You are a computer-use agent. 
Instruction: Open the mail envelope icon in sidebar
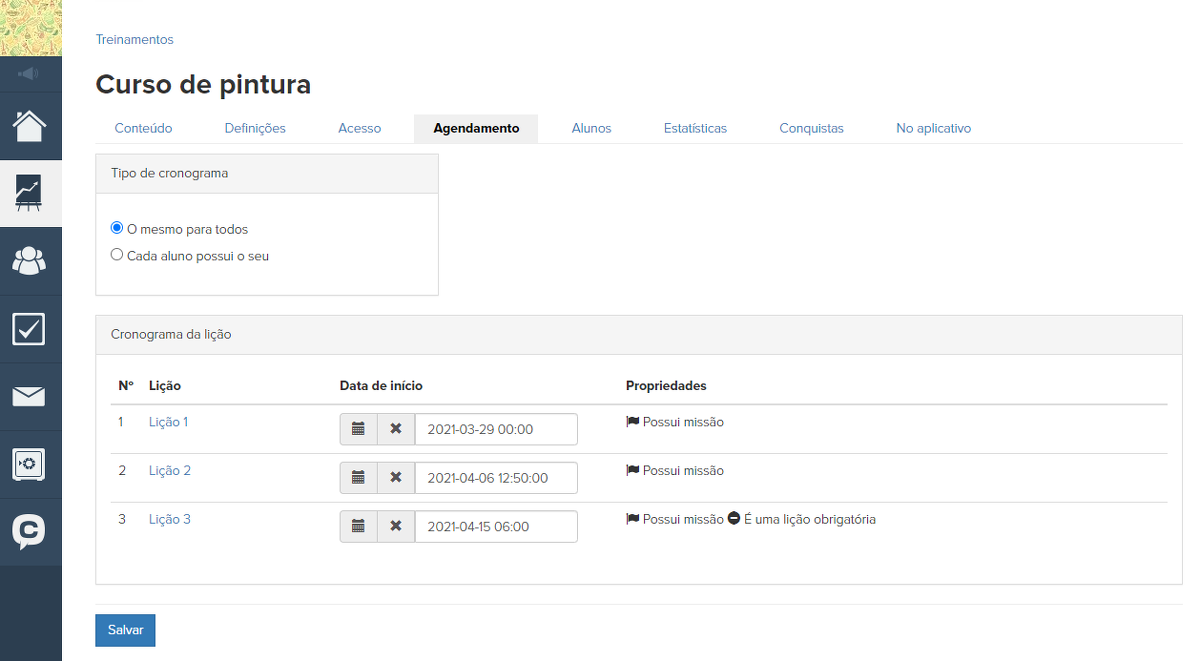point(30,397)
